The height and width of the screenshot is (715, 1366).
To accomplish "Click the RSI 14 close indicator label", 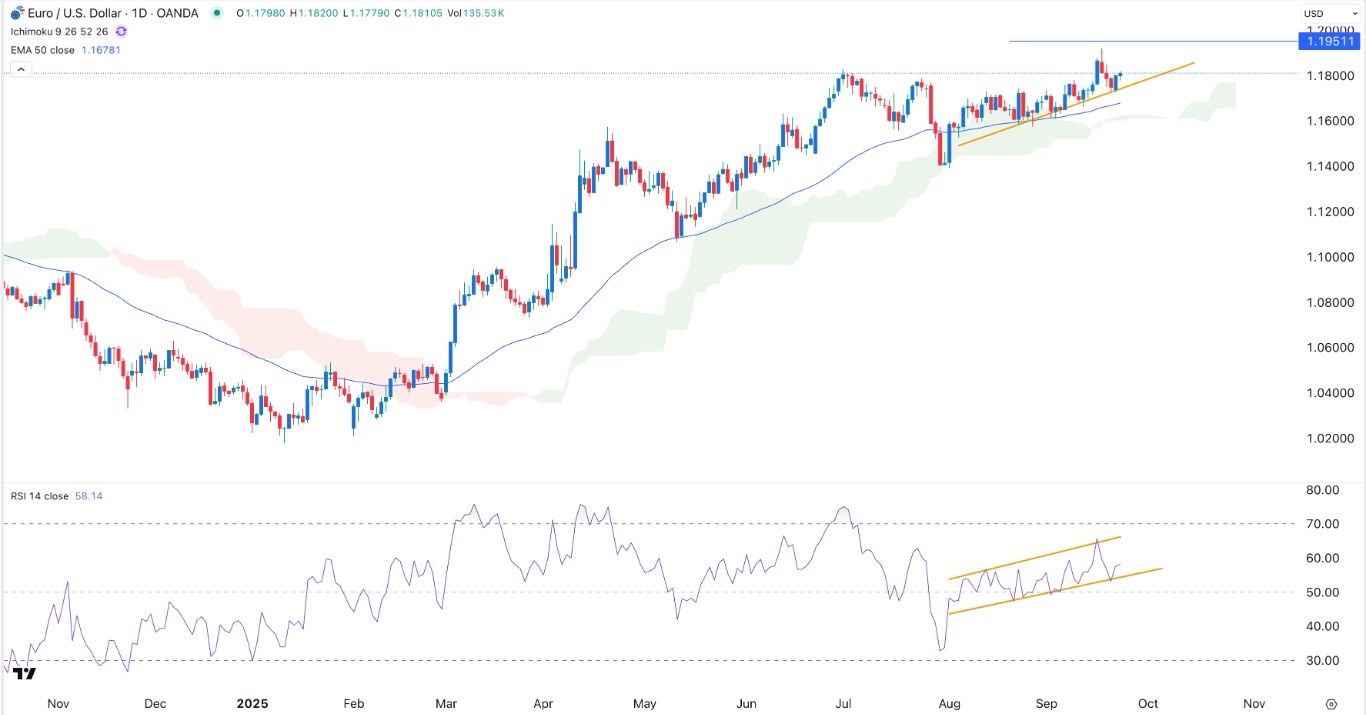I will pyautogui.click(x=40, y=495).
